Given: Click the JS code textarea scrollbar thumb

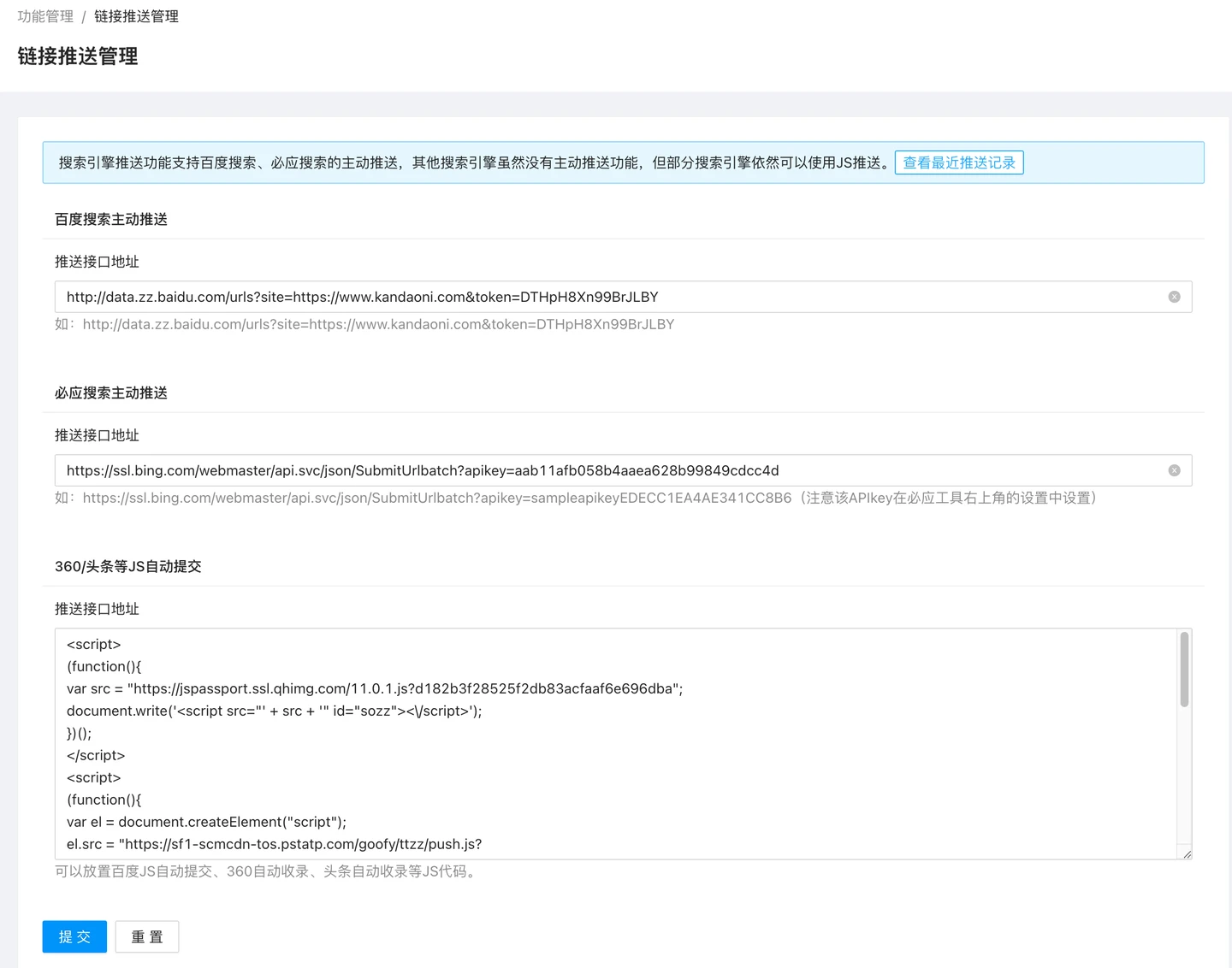Looking at the screenshot, I should [x=1184, y=670].
